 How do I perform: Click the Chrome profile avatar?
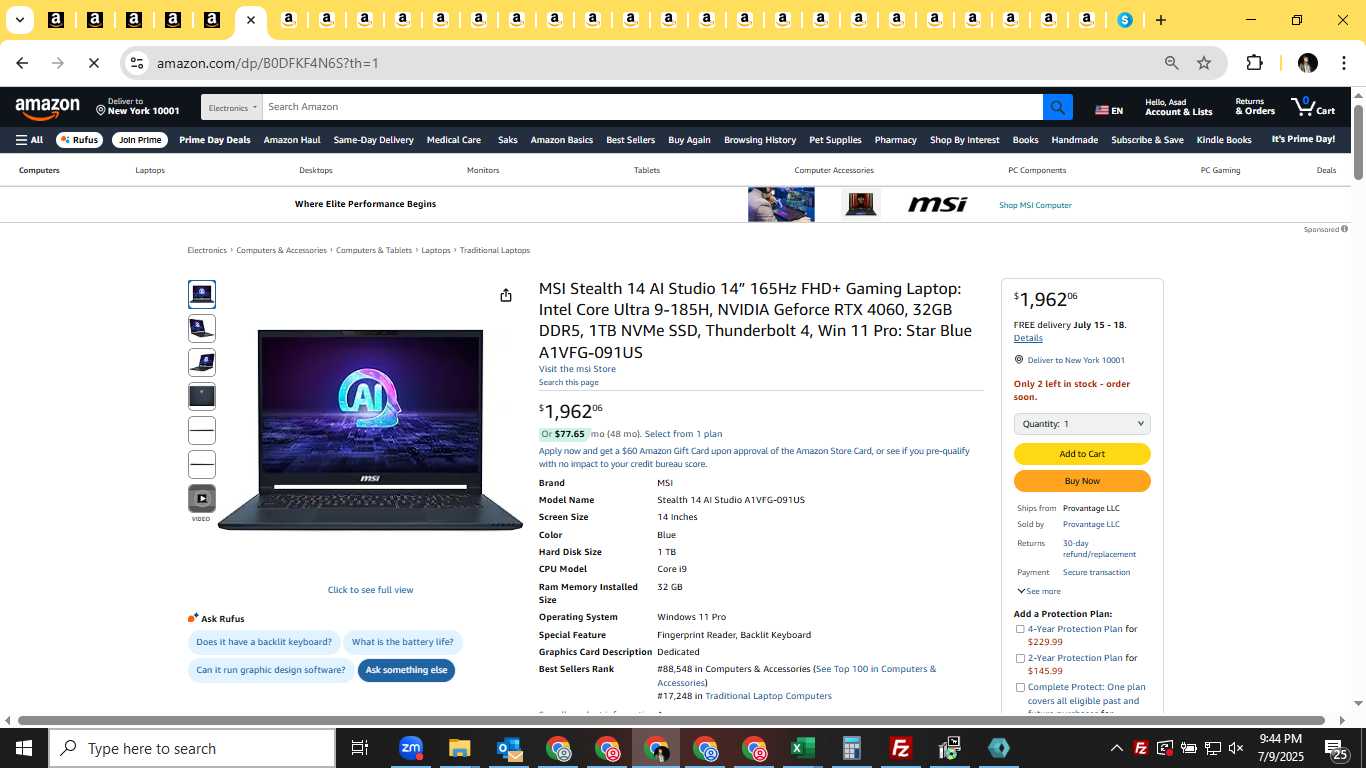click(x=1307, y=63)
